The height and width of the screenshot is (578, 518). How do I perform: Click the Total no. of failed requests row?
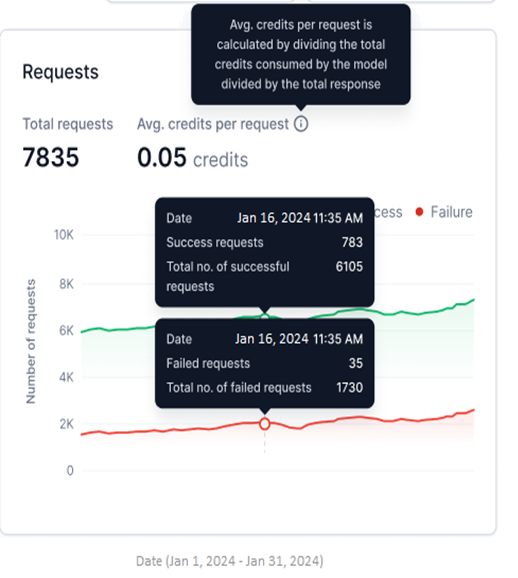coord(264,387)
